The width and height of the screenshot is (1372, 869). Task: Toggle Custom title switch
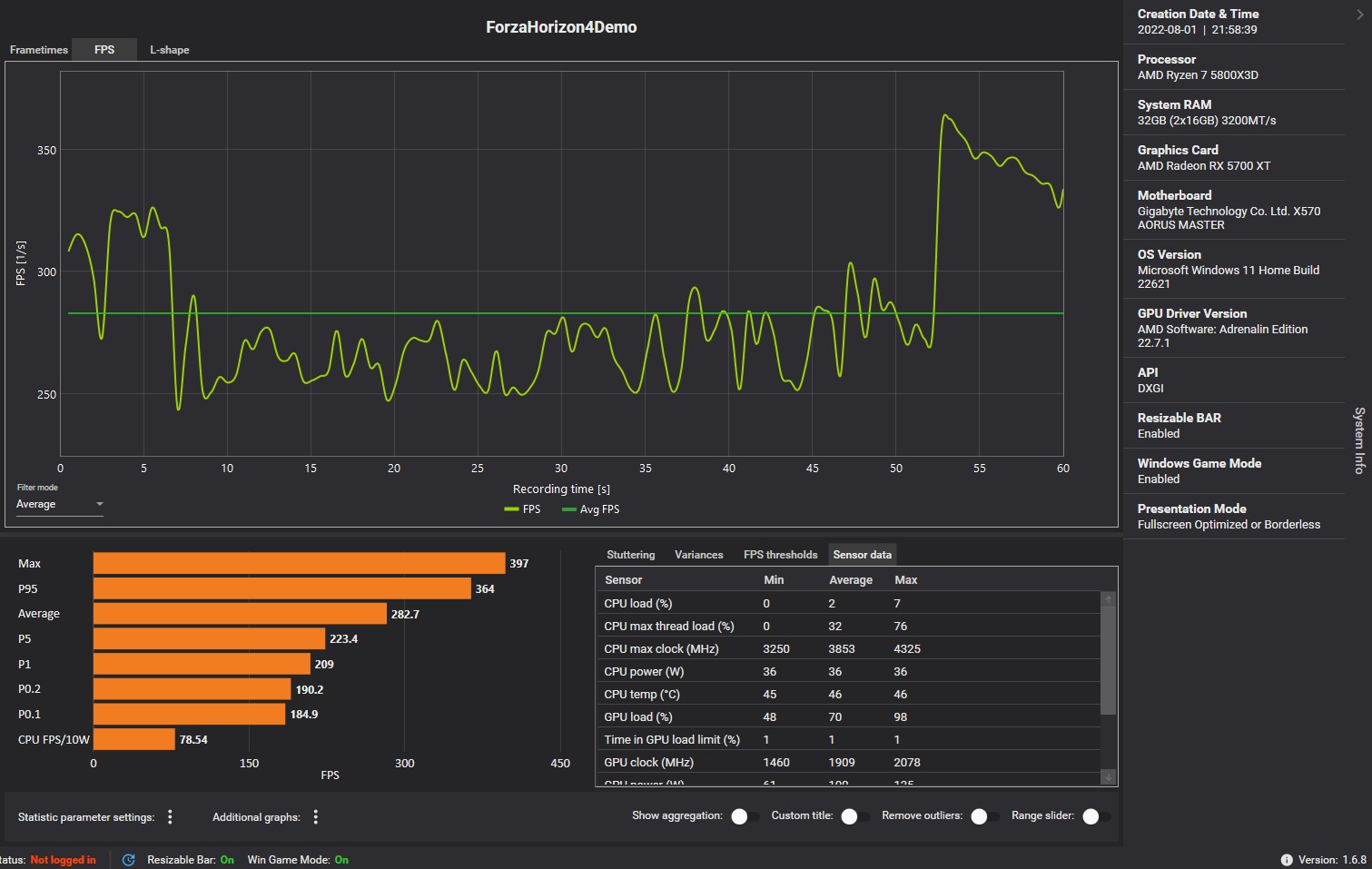[x=854, y=816]
